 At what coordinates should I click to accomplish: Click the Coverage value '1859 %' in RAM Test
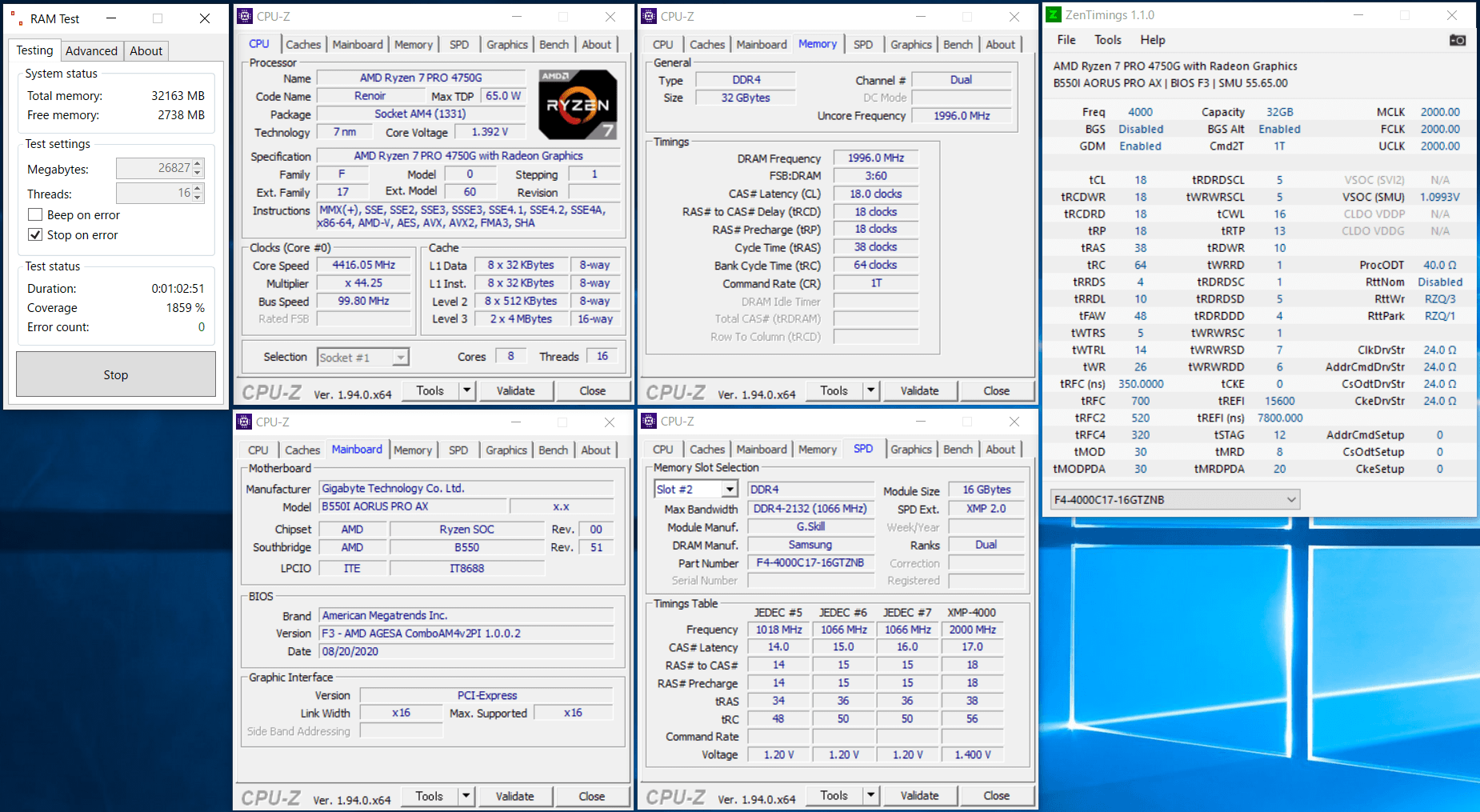(186, 308)
